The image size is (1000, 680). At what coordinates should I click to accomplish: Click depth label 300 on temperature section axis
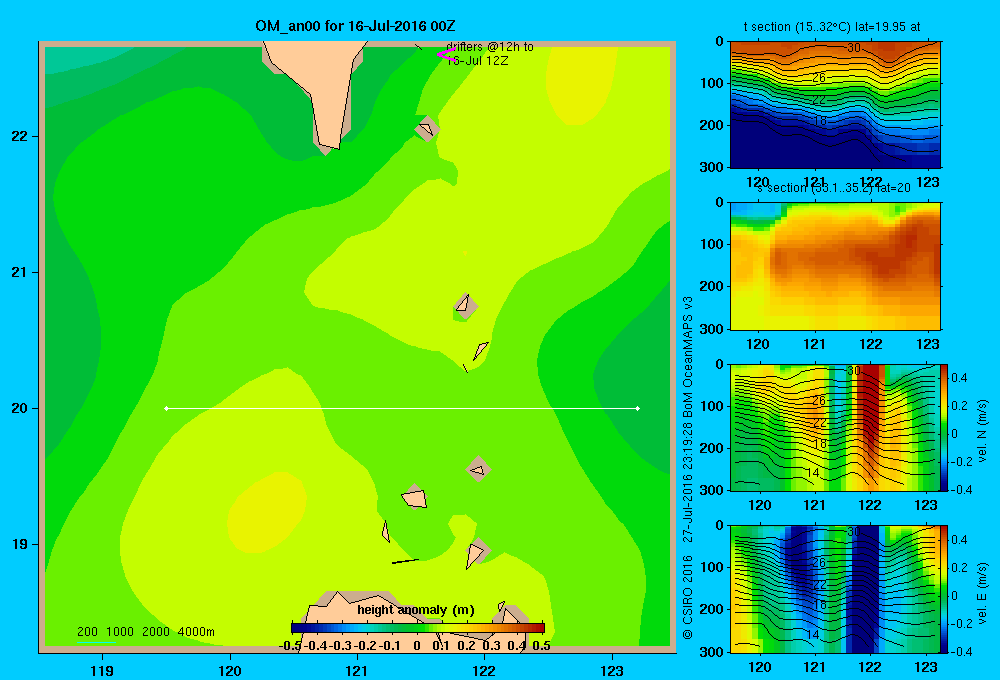pos(713,167)
